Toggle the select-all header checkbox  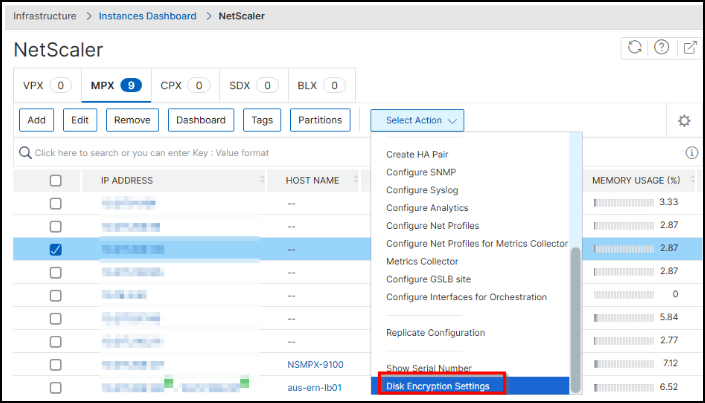click(56, 181)
